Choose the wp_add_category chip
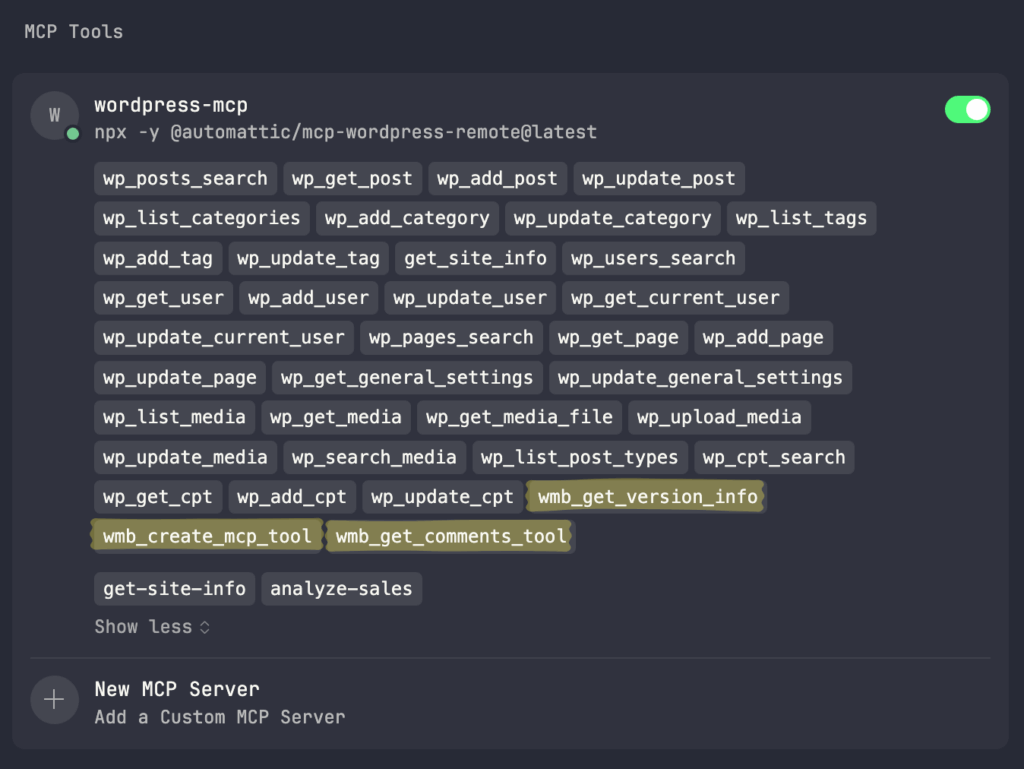Image resolution: width=1024 pixels, height=769 pixels. coord(407,218)
